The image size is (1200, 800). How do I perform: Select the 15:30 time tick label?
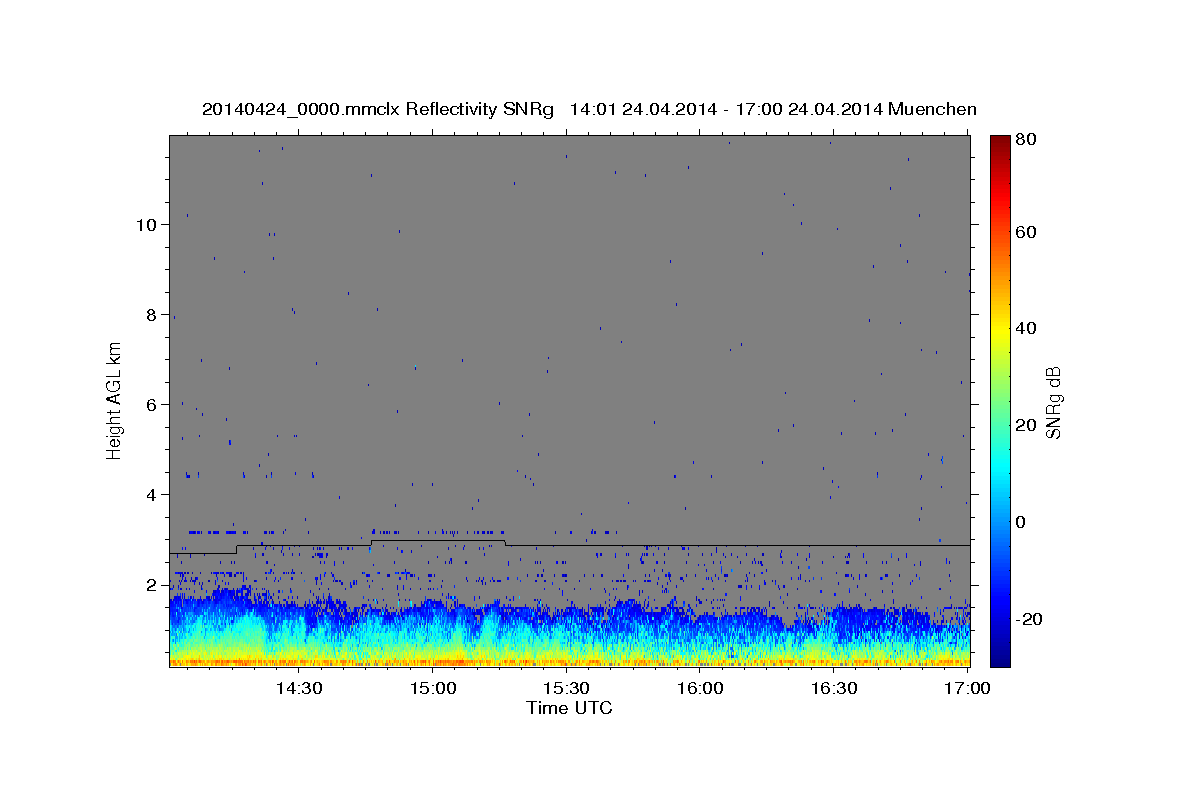coord(566,688)
